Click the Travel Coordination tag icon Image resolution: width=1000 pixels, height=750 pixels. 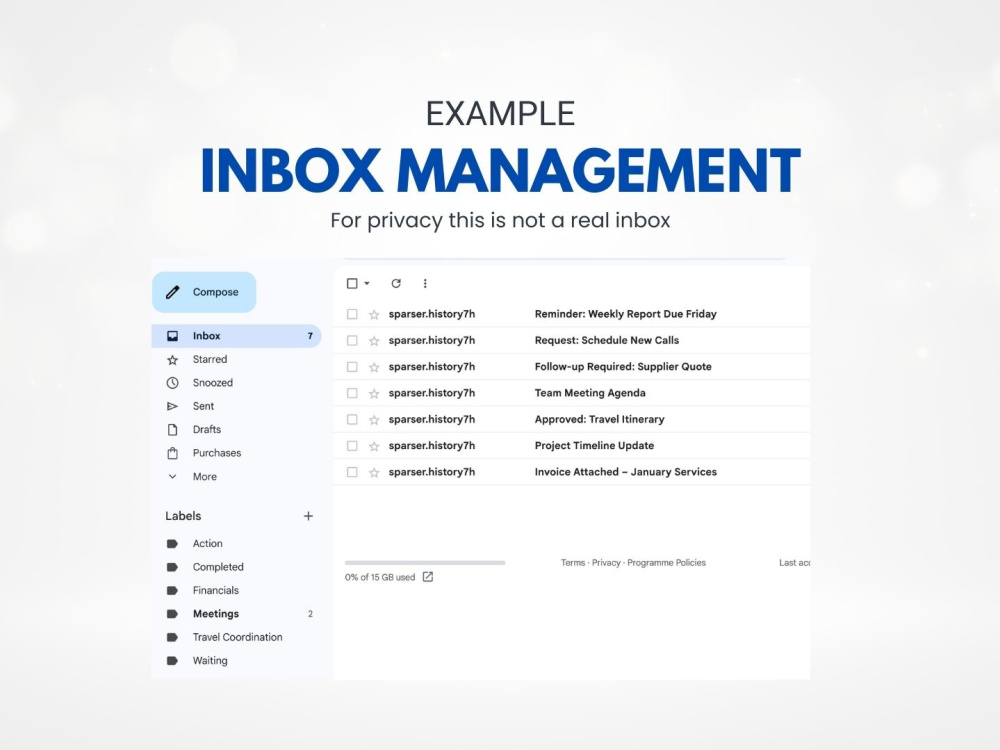[172, 637]
